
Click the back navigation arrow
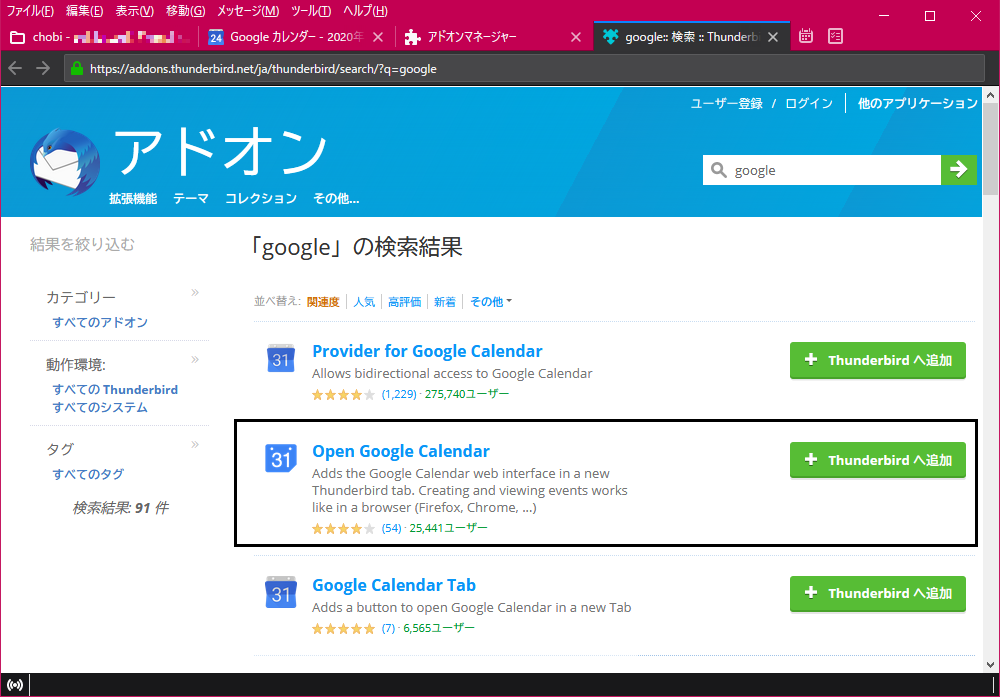tap(15, 68)
